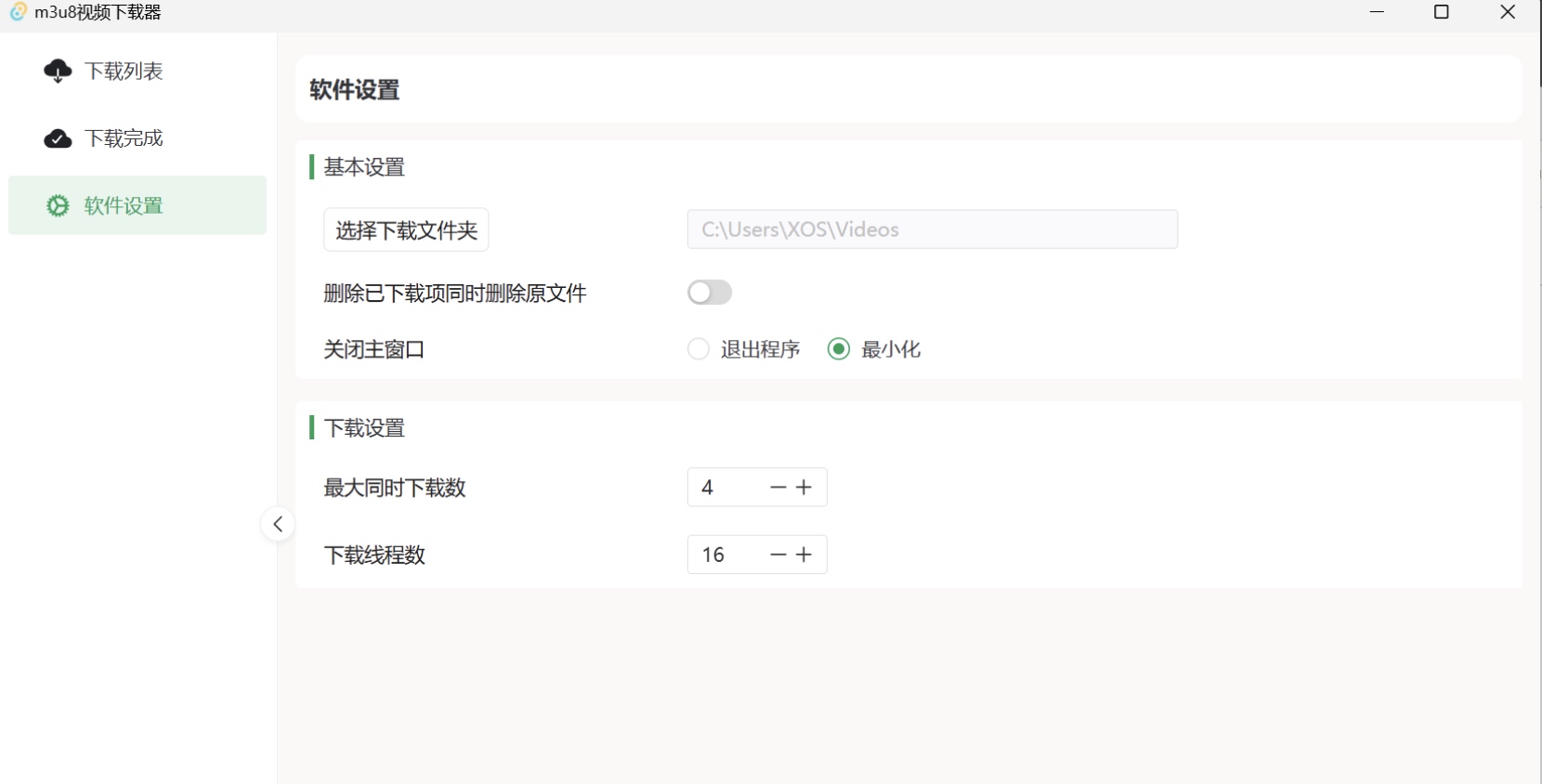Increase 下载线程数 with plus

coord(804,555)
